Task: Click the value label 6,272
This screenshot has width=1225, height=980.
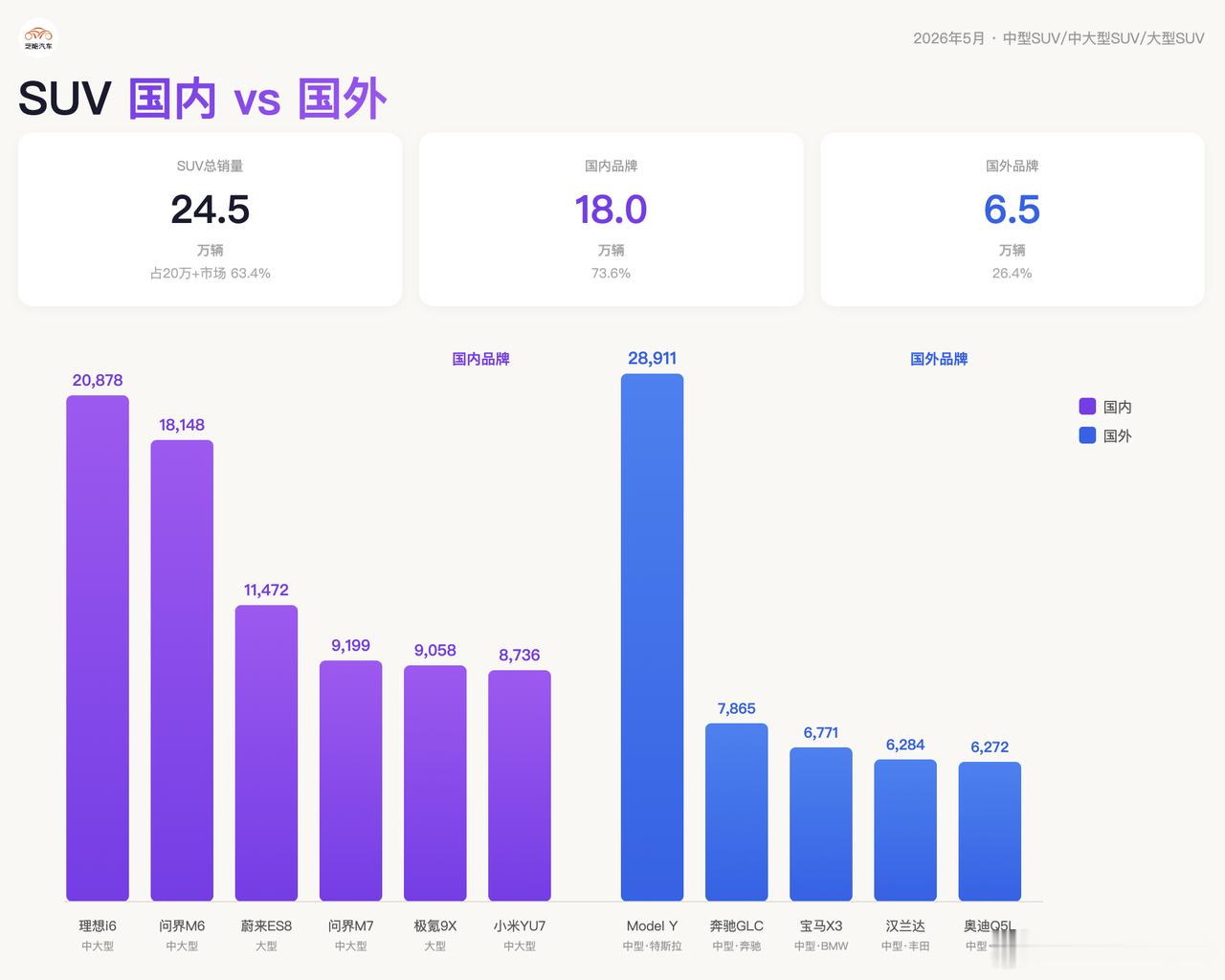Action: [x=990, y=746]
